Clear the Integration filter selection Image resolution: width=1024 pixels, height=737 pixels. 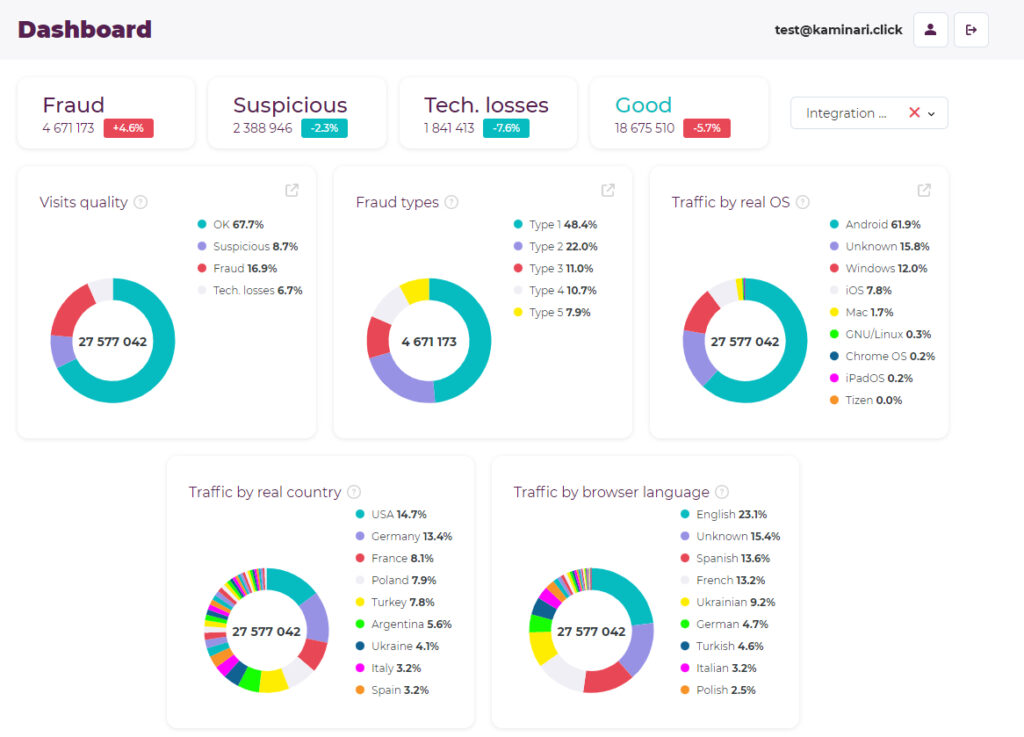point(914,112)
